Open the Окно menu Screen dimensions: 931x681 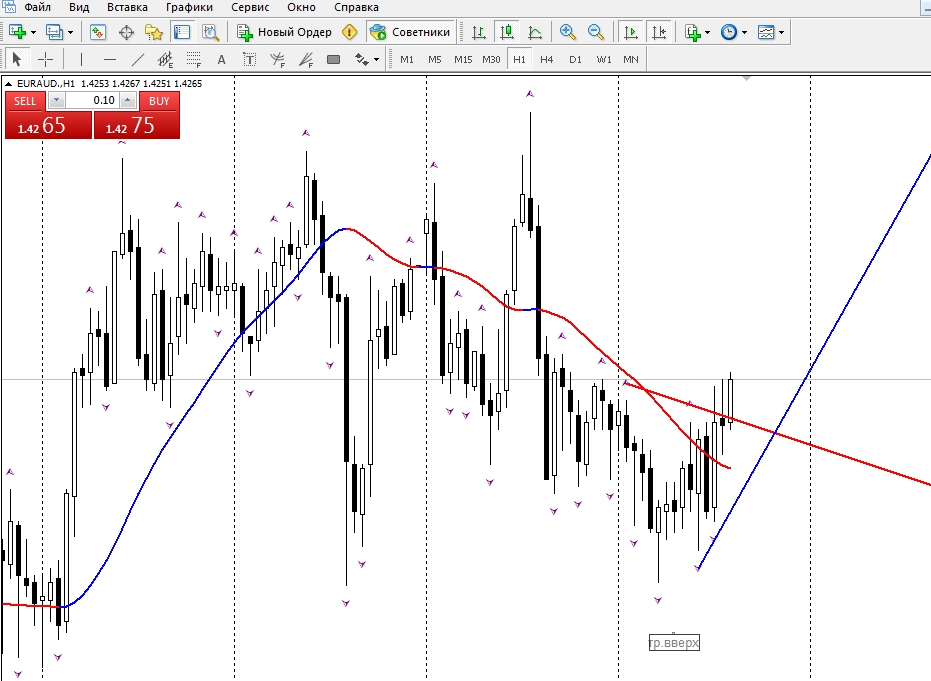click(301, 7)
